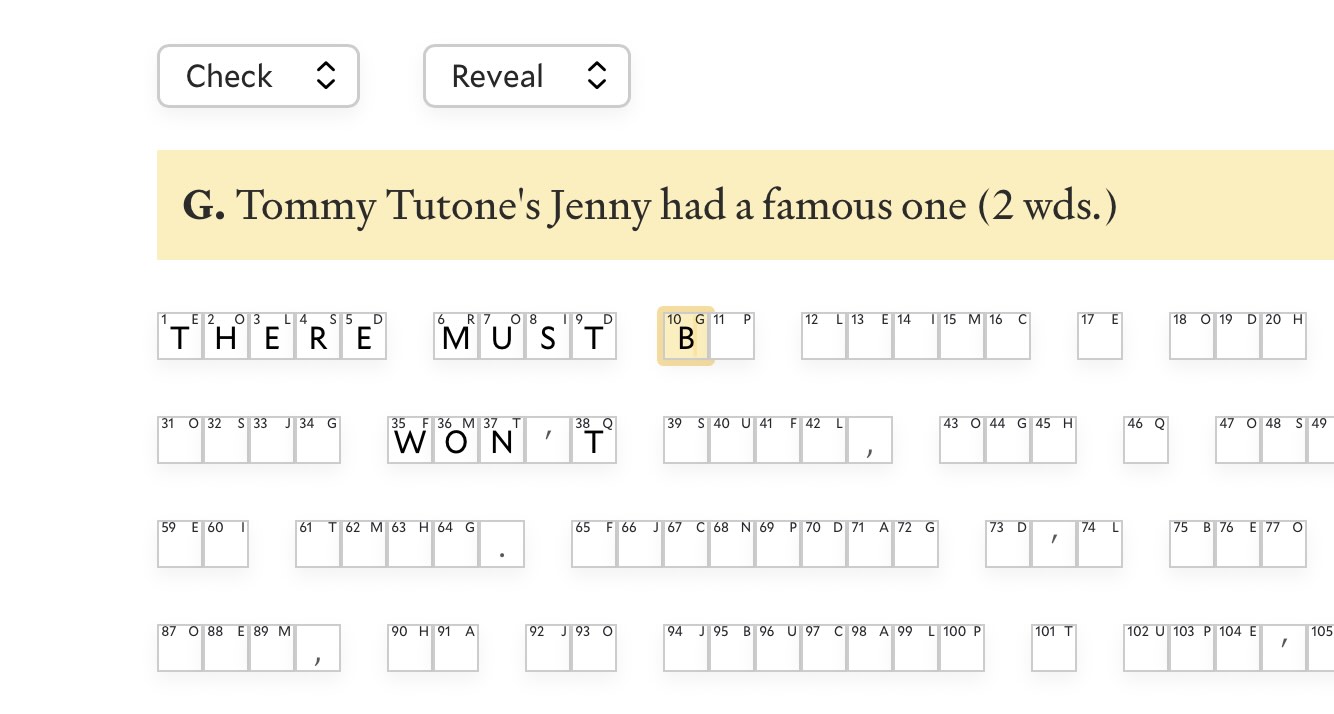Click cell 87 labeled O
Screen dimensions: 1334x714
tap(179, 647)
